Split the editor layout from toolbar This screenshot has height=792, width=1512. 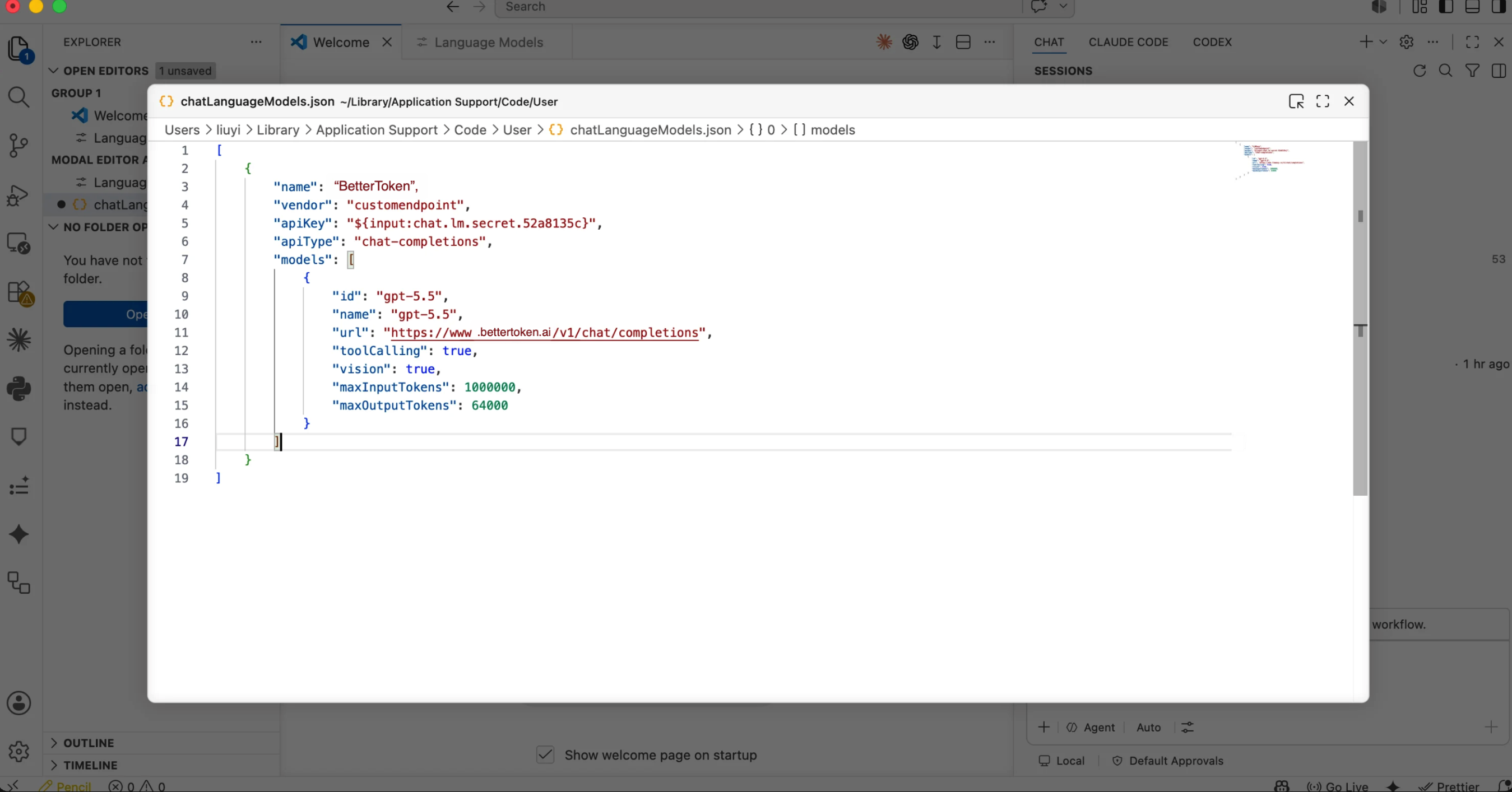tap(963, 41)
